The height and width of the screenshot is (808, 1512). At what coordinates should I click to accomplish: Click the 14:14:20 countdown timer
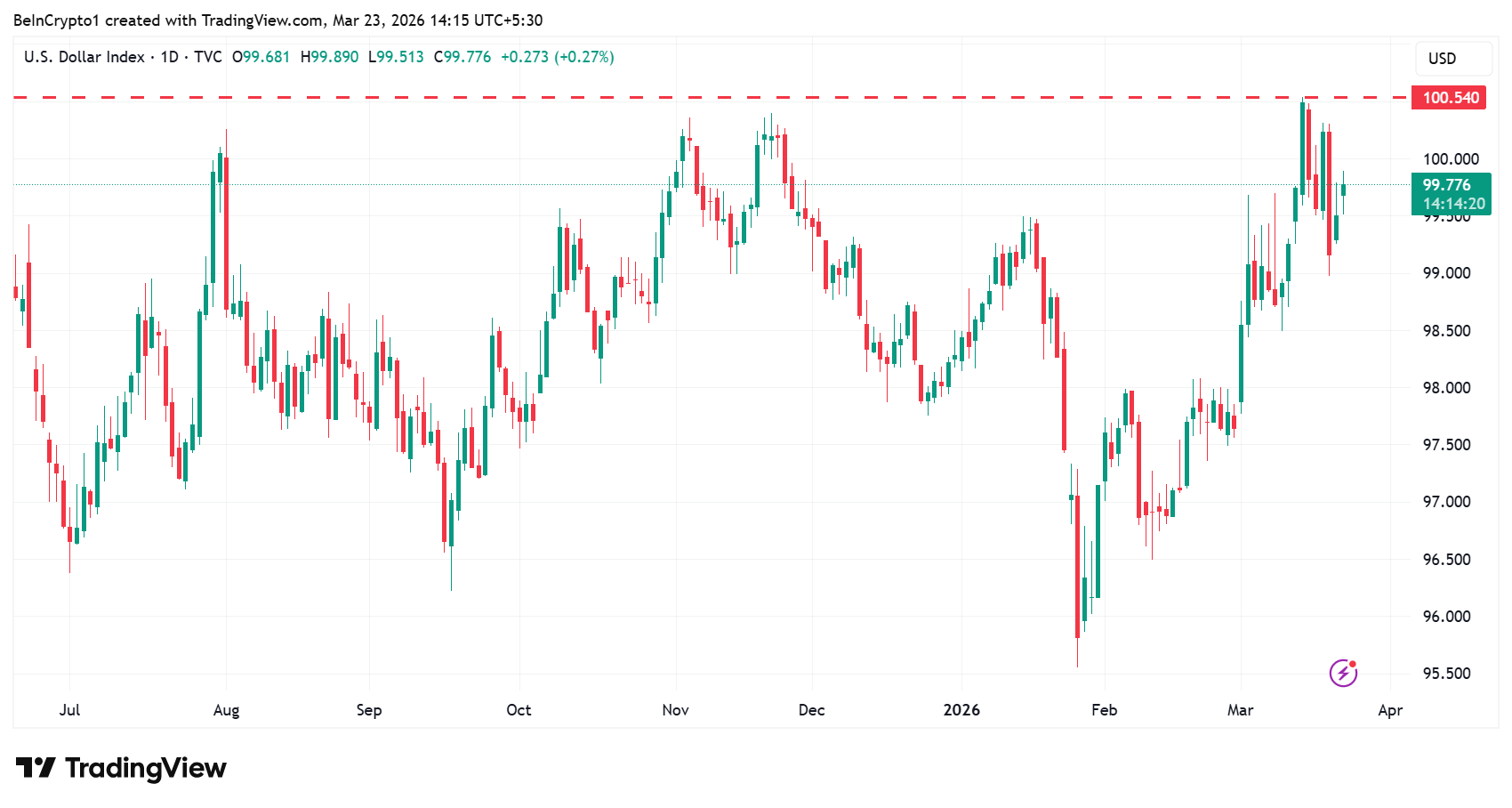1454,203
